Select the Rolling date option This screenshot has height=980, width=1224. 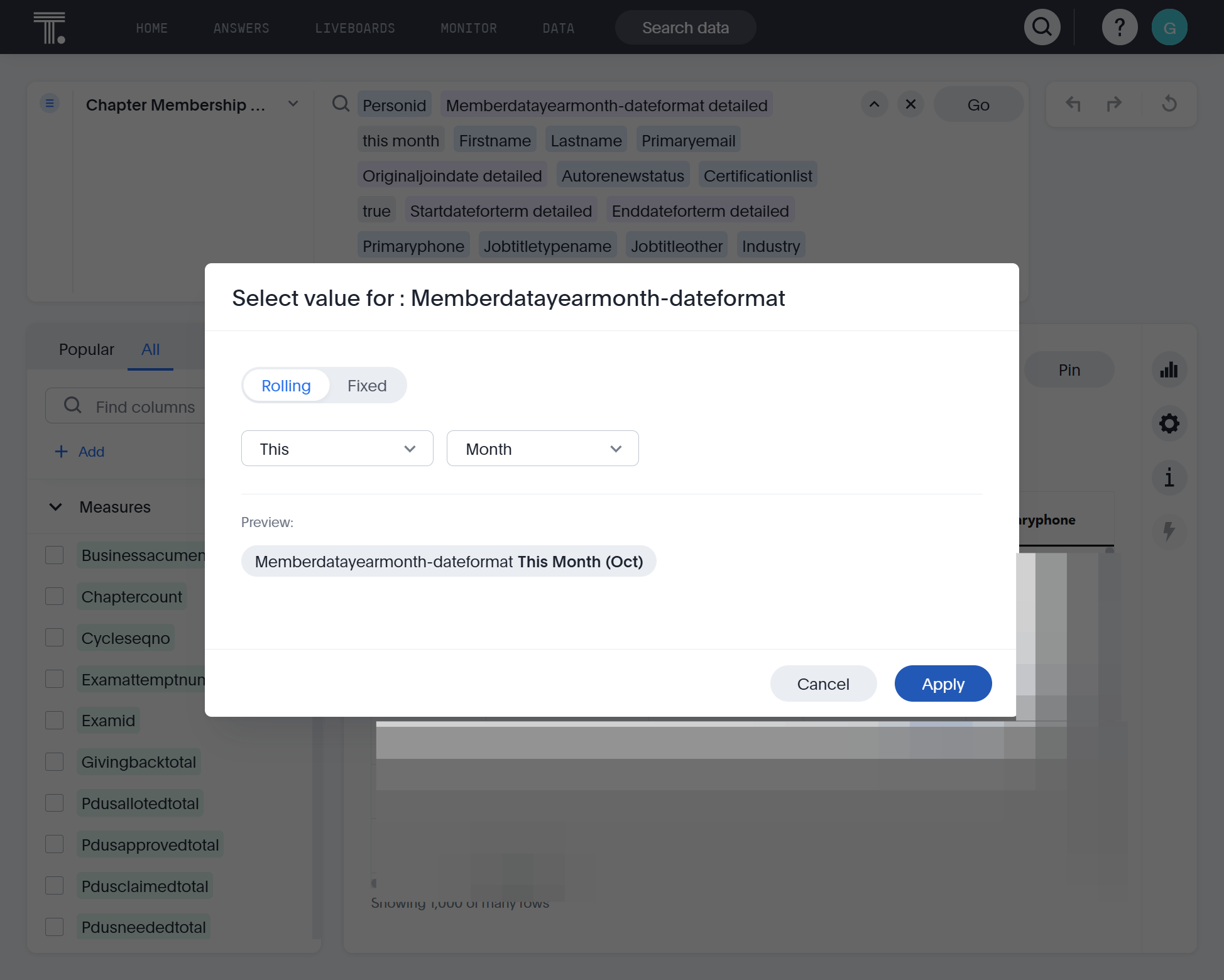click(286, 386)
